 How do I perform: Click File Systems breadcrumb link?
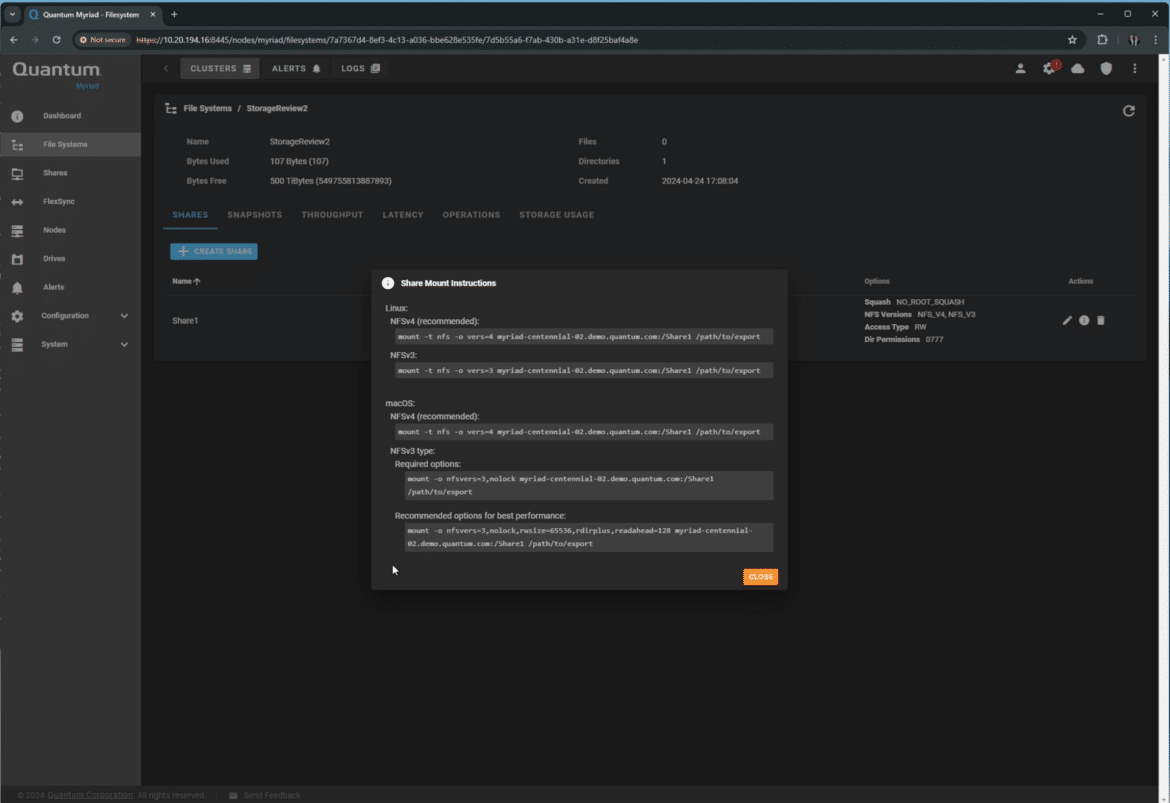click(207, 108)
